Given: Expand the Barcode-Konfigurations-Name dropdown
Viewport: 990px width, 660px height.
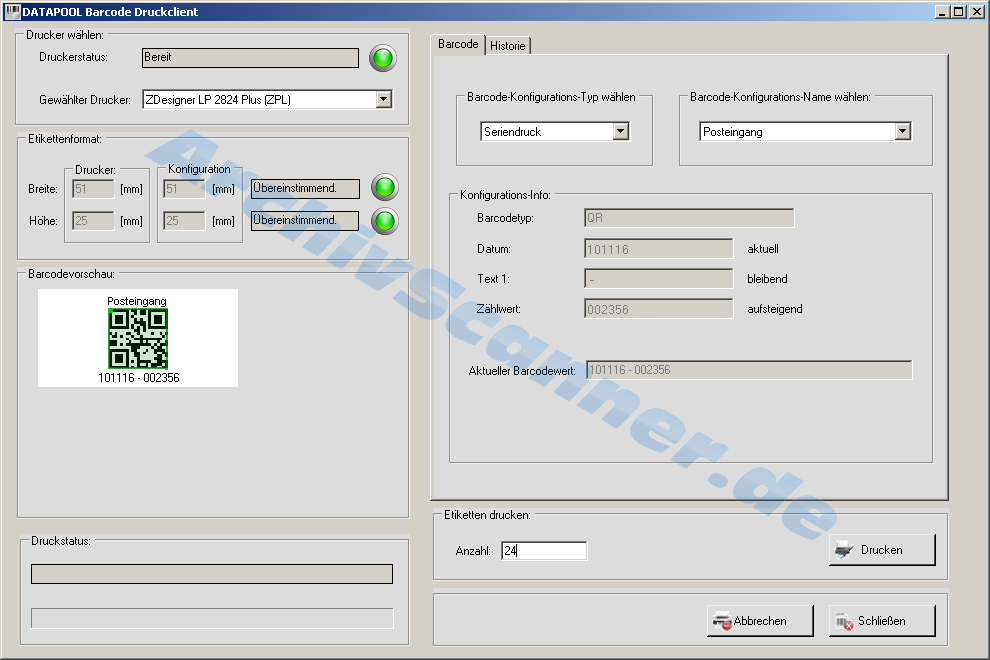Looking at the screenshot, I should (902, 131).
